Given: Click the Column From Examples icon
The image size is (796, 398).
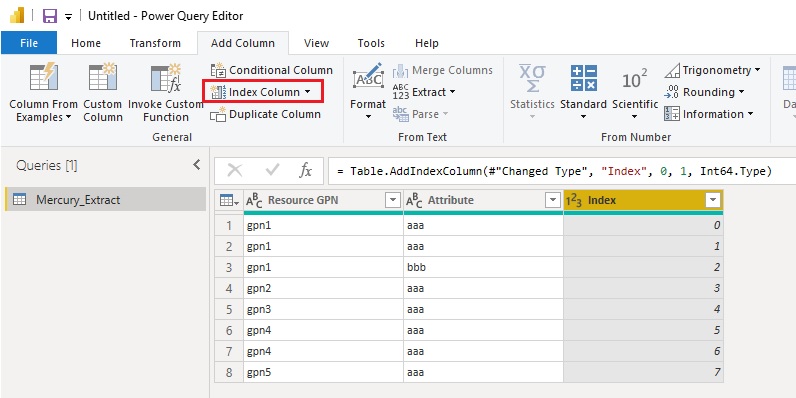Looking at the screenshot, I should [x=43, y=78].
